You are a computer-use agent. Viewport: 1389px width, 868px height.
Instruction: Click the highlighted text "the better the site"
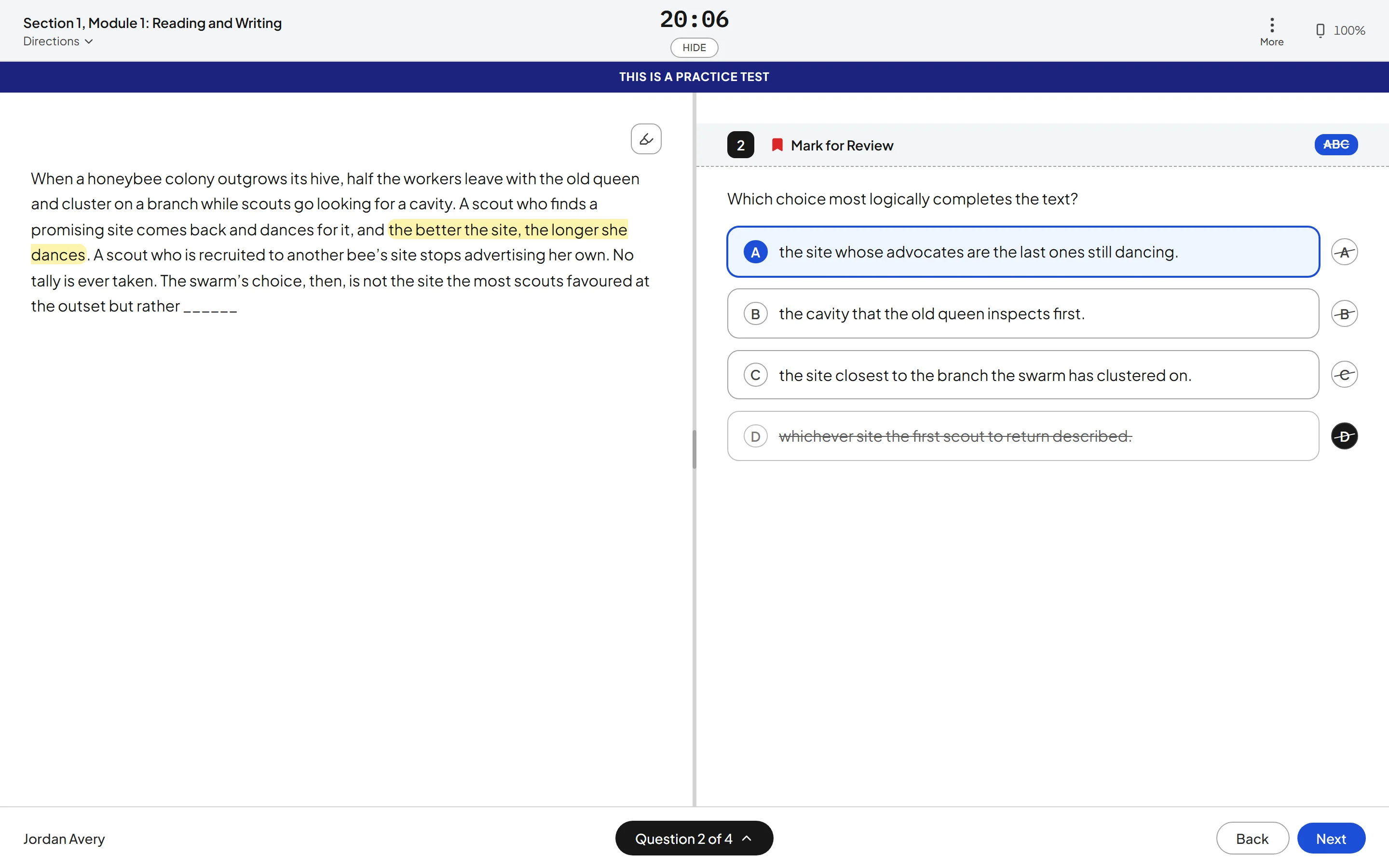(453, 230)
